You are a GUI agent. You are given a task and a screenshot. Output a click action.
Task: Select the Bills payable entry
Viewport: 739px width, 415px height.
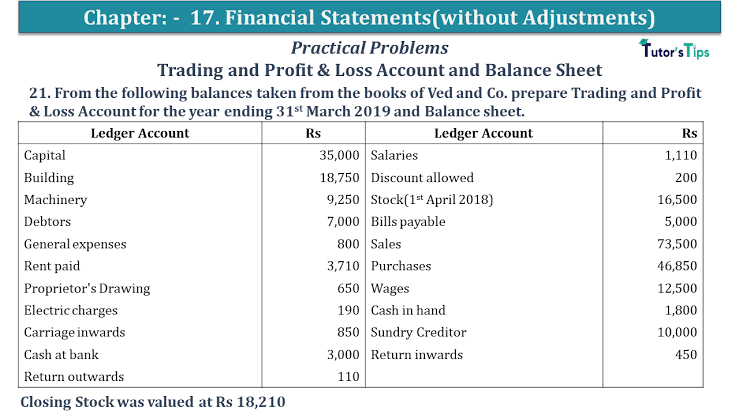[408, 221]
